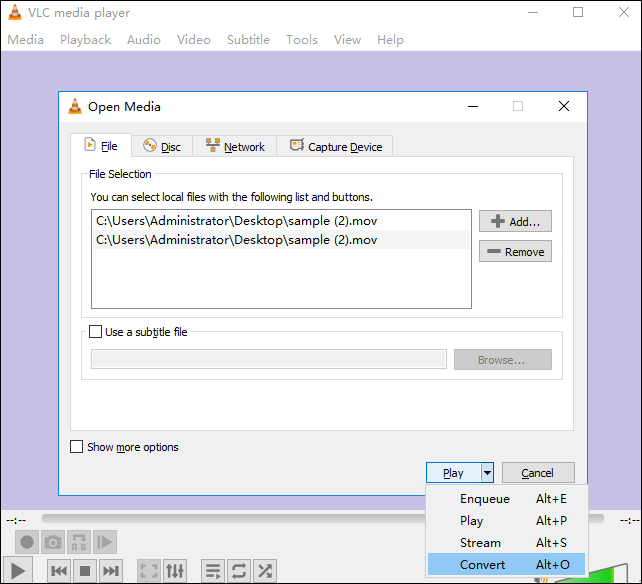
Task: Click the main Play button in playback controls
Action: pyautogui.click(x=16, y=571)
